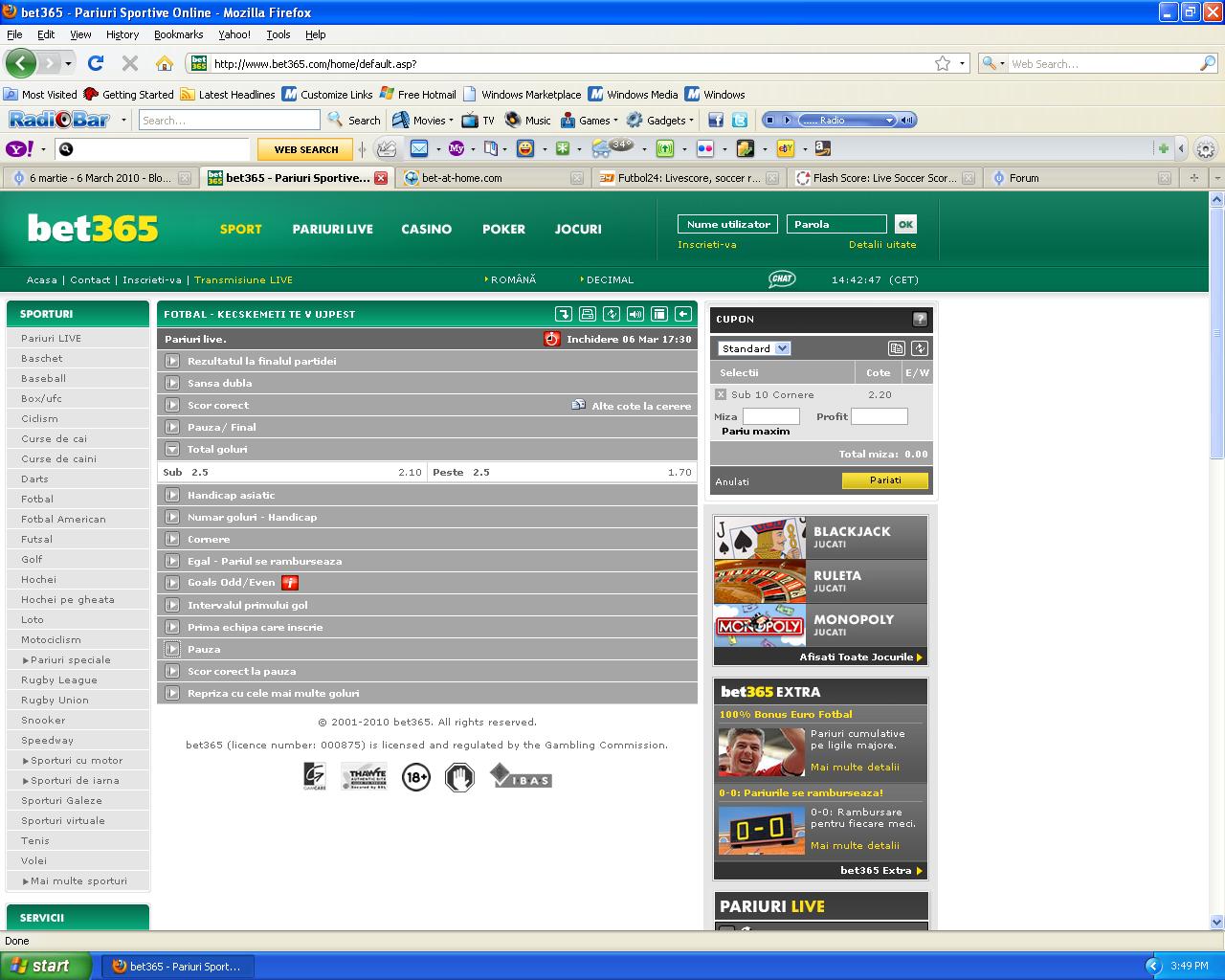The height and width of the screenshot is (980, 1225).
Task: Click the TV icon in RadioBar toolbar
Action: pos(478,121)
